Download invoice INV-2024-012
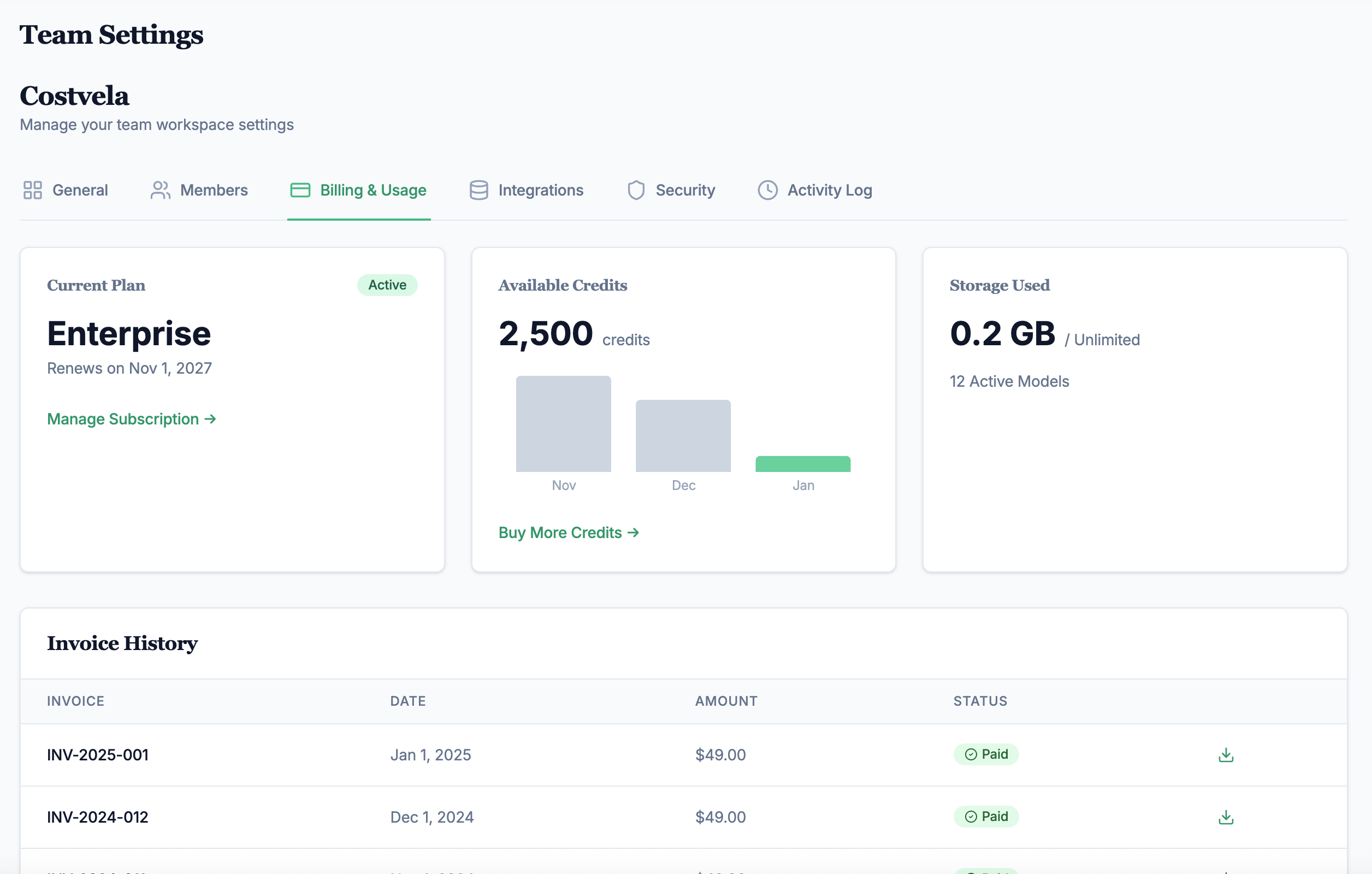 point(1226,817)
